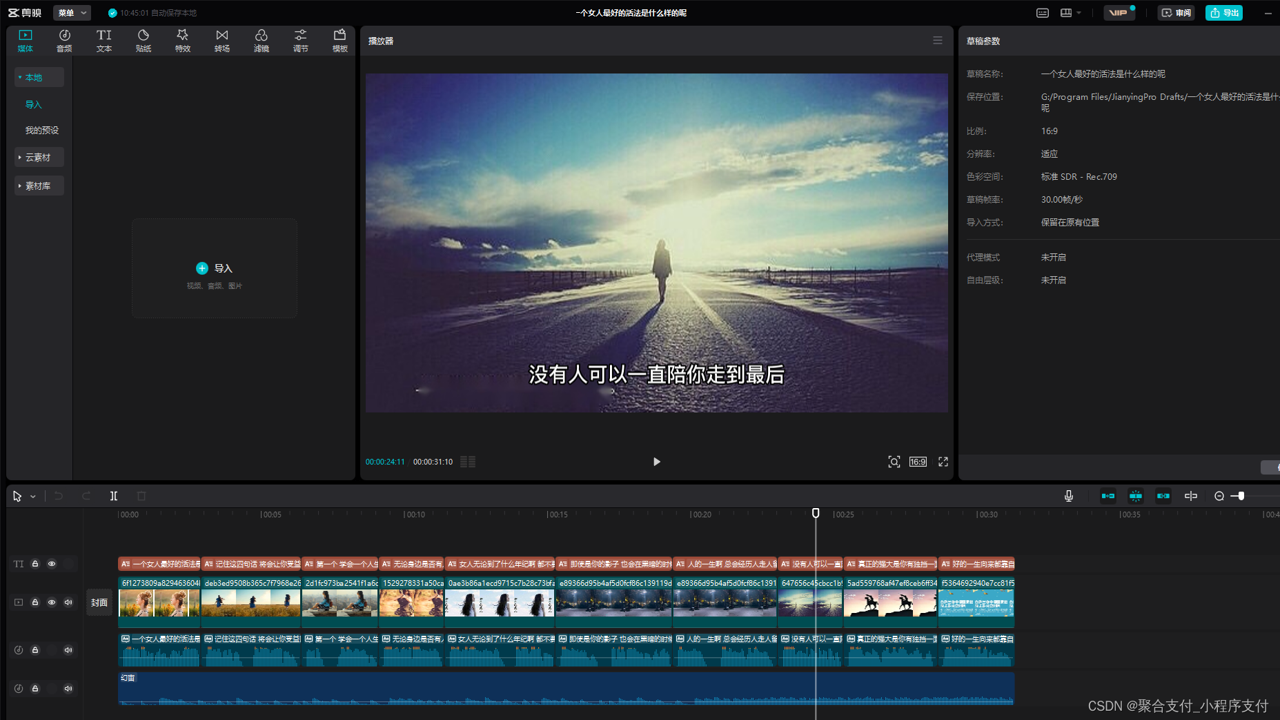Switch to the 文本 text tab
The height and width of the screenshot is (720, 1280).
pos(104,40)
